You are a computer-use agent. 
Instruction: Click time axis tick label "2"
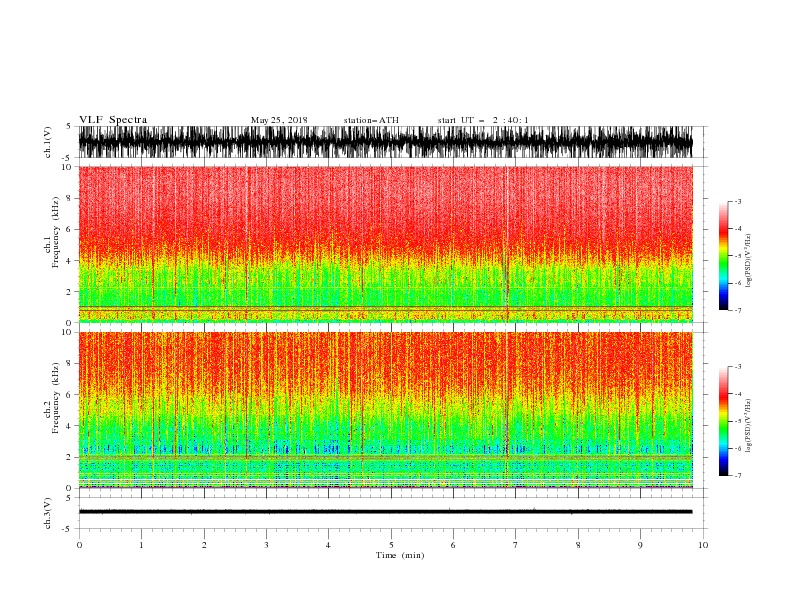coord(204,545)
